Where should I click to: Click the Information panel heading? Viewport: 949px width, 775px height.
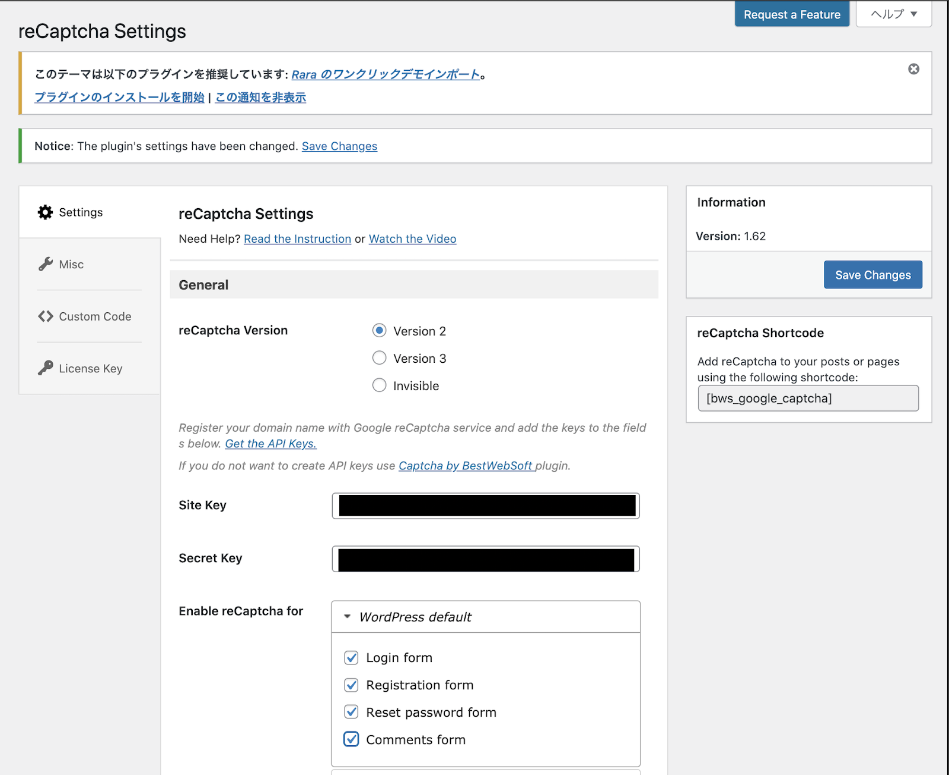(731, 202)
